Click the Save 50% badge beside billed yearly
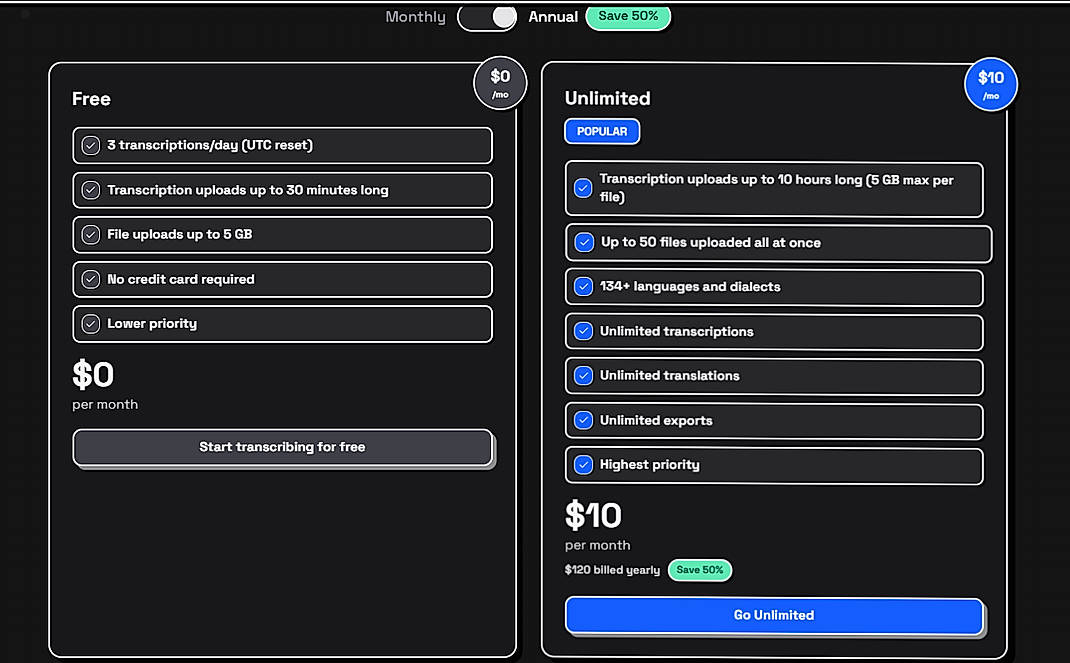 click(x=699, y=570)
